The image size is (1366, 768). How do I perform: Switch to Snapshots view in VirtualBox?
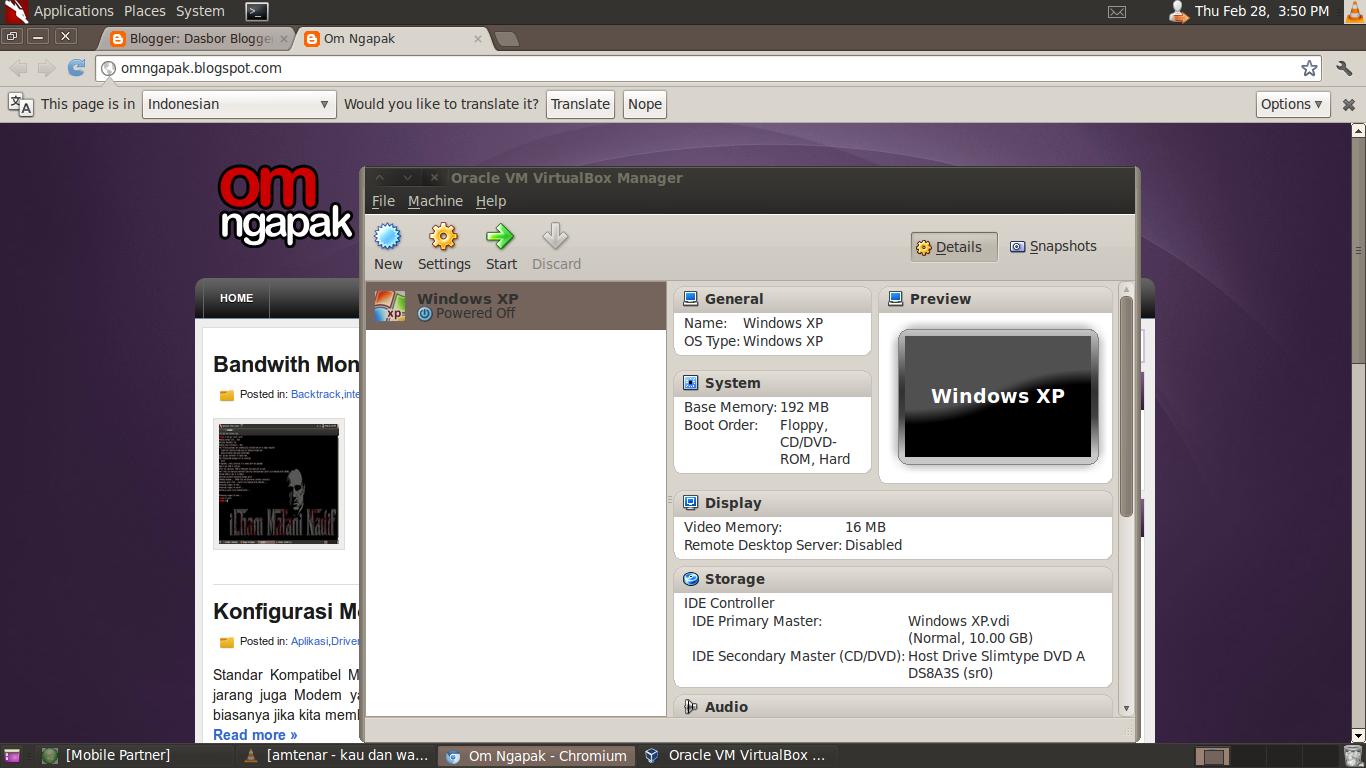[1053, 246]
